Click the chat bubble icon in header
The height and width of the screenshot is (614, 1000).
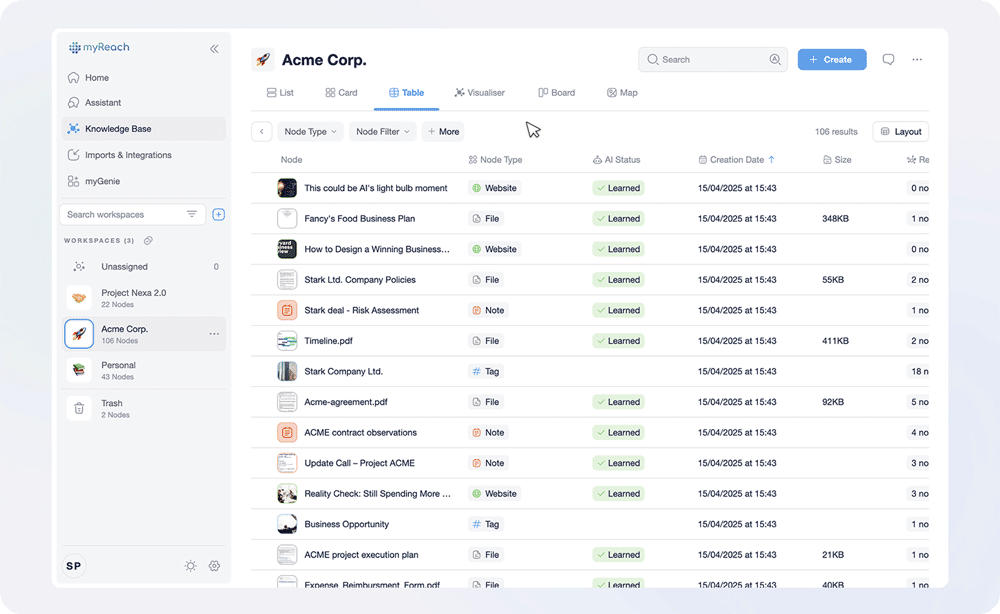888,60
